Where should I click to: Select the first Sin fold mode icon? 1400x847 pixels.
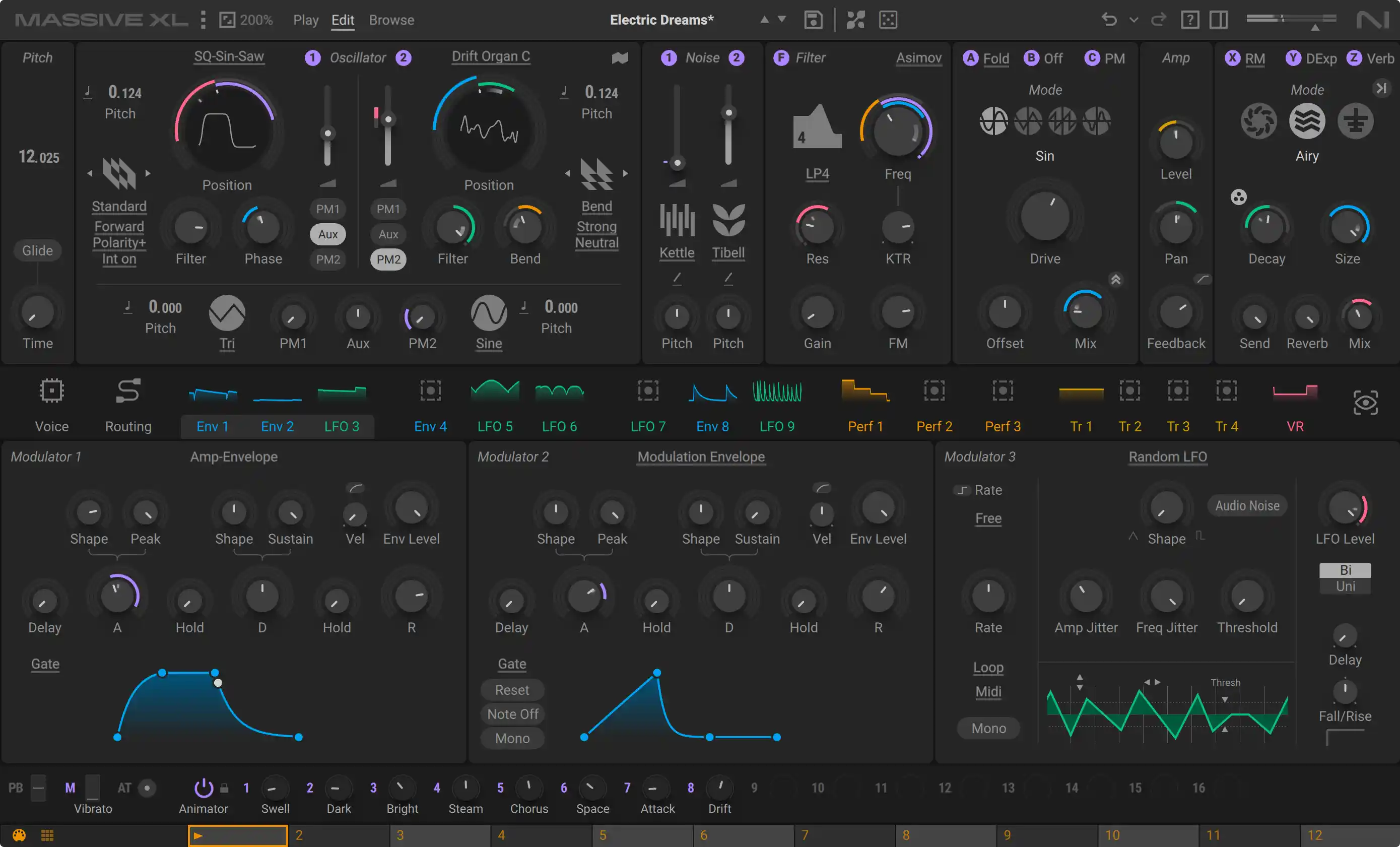pos(994,121)
